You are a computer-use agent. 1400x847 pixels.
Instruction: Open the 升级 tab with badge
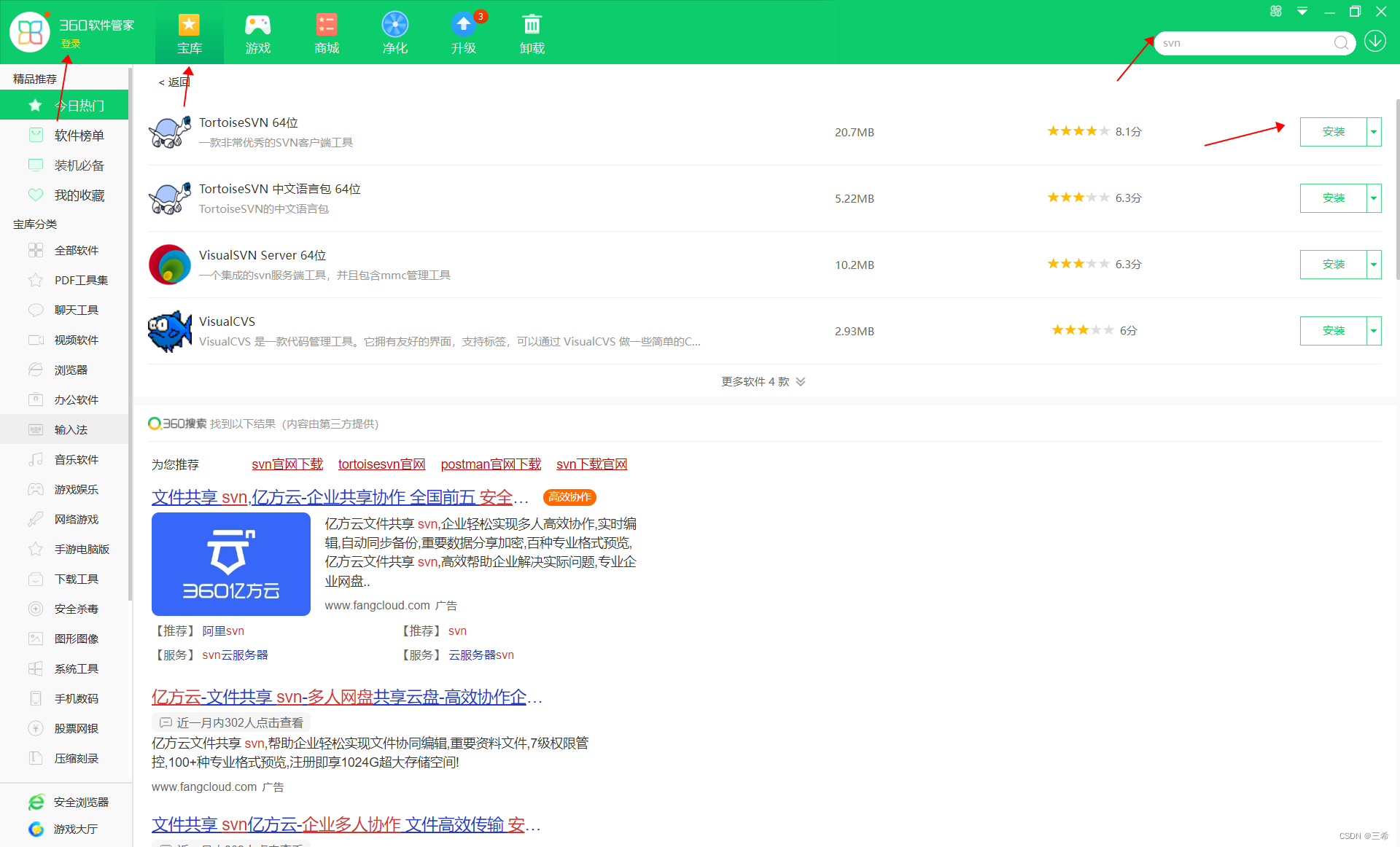coord(463,33)
